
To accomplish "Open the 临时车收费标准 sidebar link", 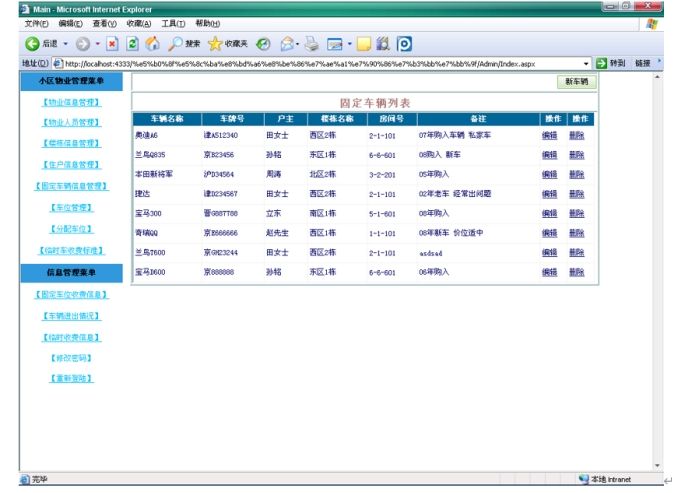I will pos(71,251).
